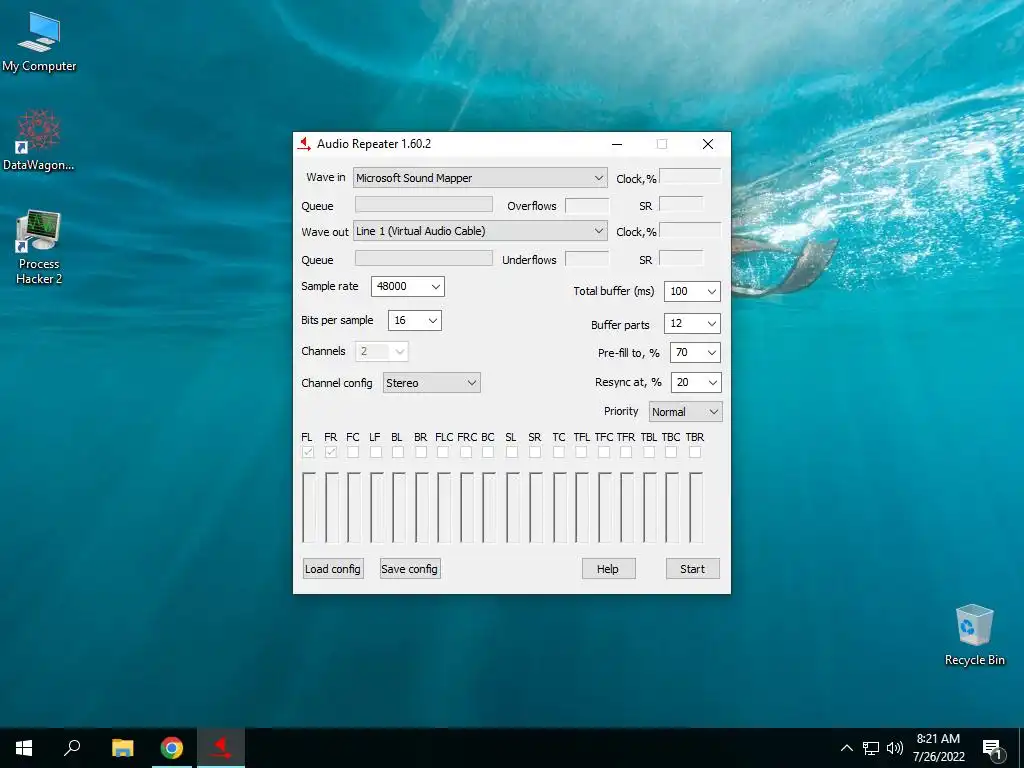This screenshot has width=1024, height=768.
Task: Click the Overflows counter field
Action: click(x=586, y=205)
